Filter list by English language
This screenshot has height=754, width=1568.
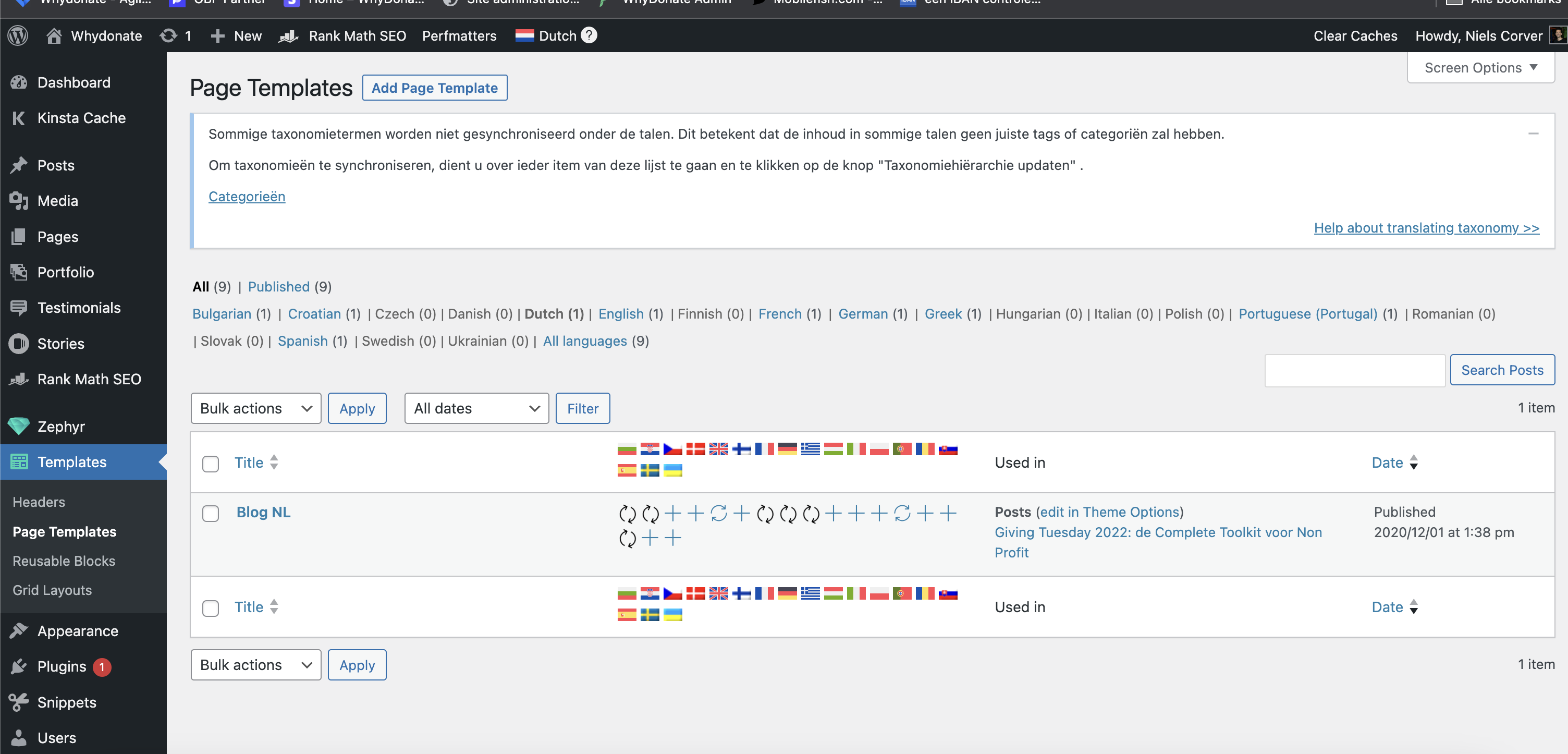click(x=620, y=314)
